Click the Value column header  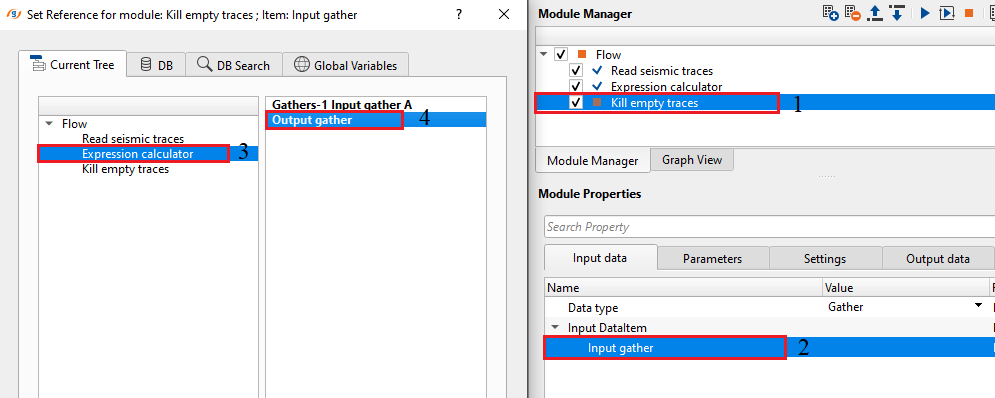click(906, 288)
